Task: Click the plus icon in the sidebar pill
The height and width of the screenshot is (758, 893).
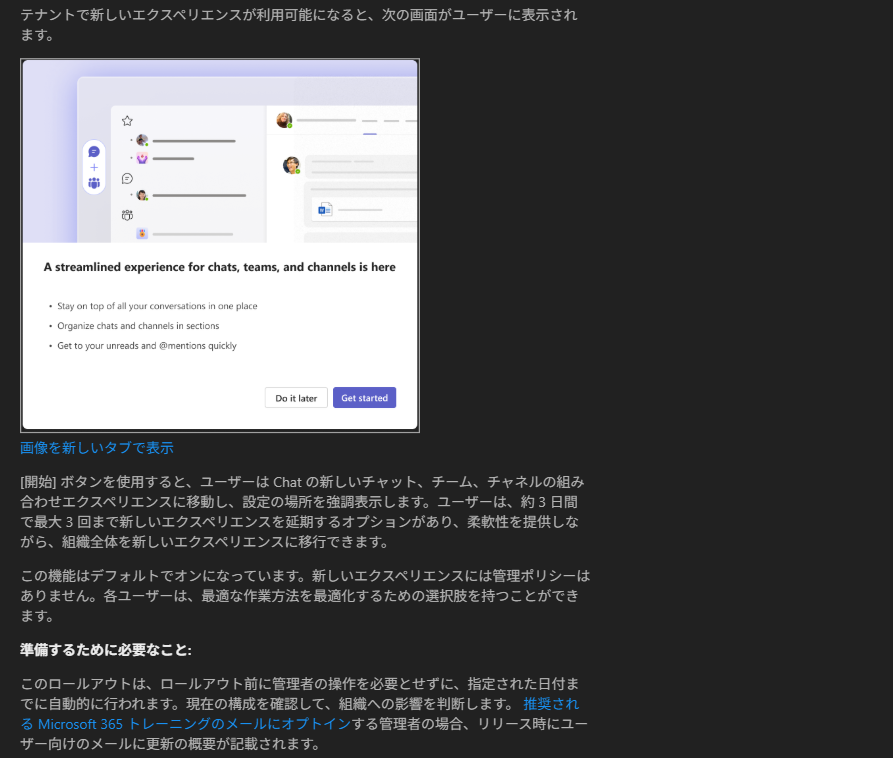Action: click(x=94, y=167)
